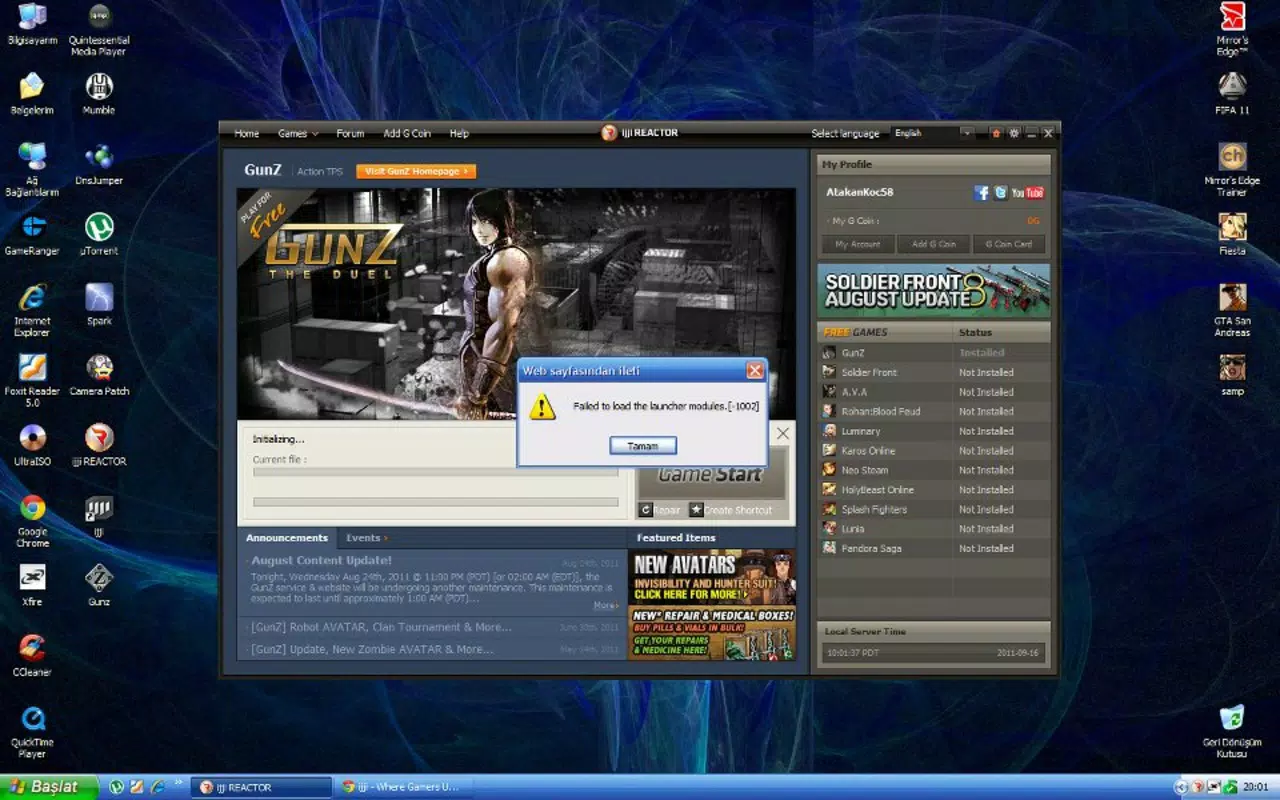The width and height of the screenshot is (1280, 800).
Task: Click the AtakanKoc58 username text
Action: click(860, 192)
